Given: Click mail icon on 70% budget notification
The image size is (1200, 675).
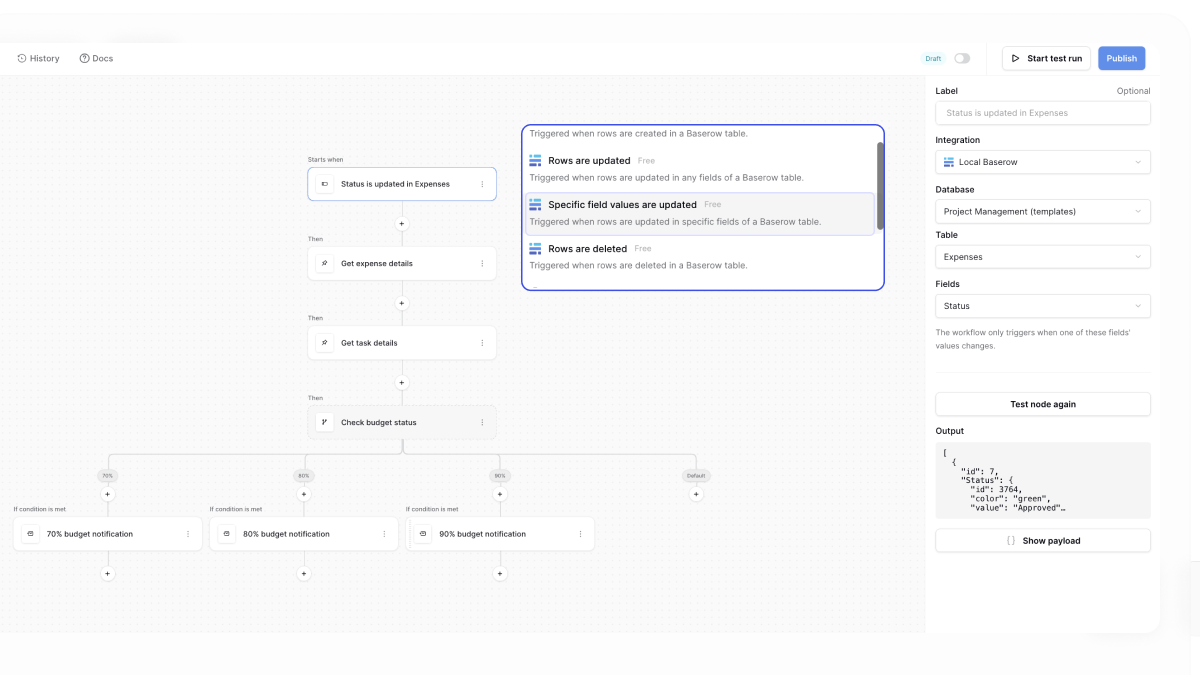Looking at the screenshot, I should [x=30, y=534].
